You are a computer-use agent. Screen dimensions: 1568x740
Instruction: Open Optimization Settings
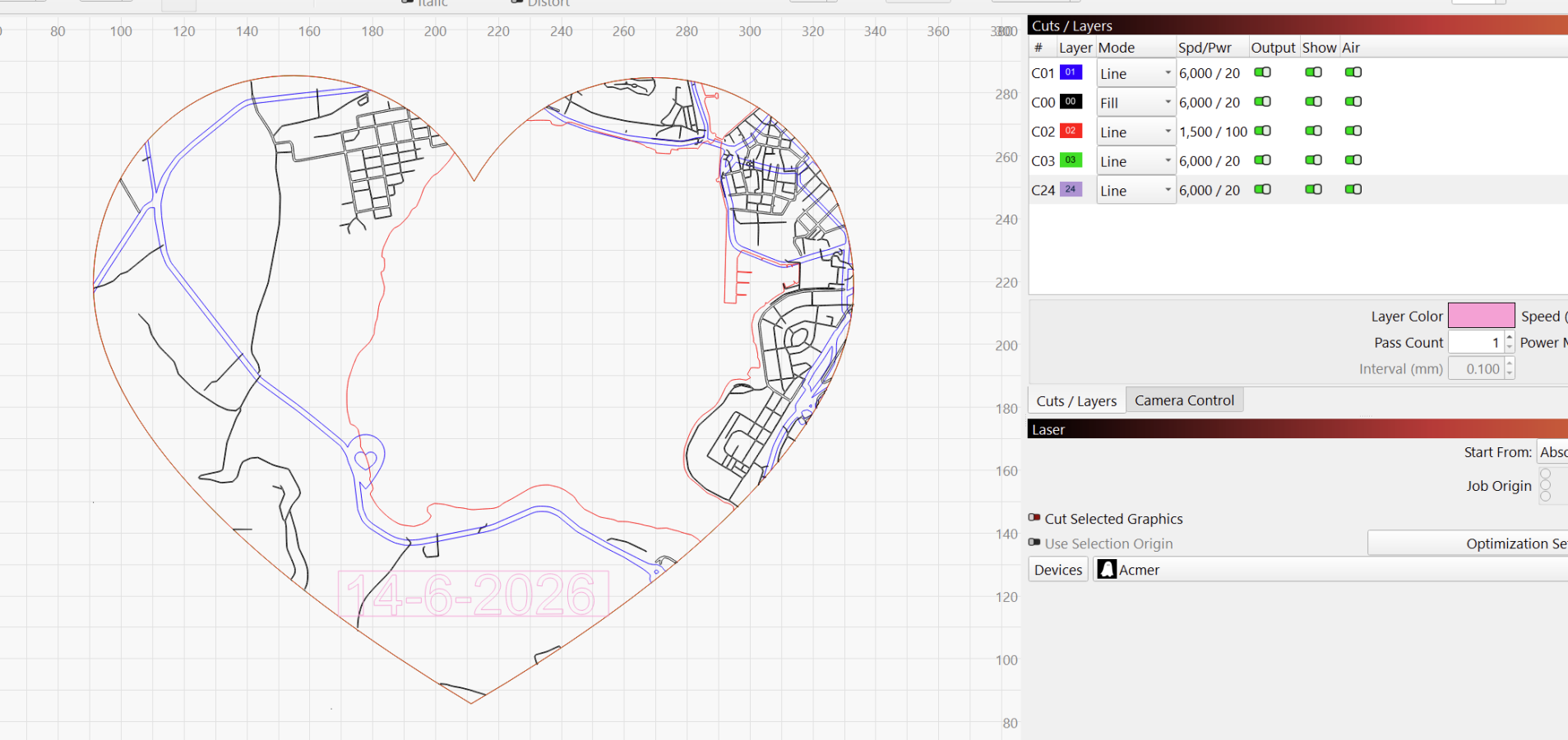tap(1468, 543)
